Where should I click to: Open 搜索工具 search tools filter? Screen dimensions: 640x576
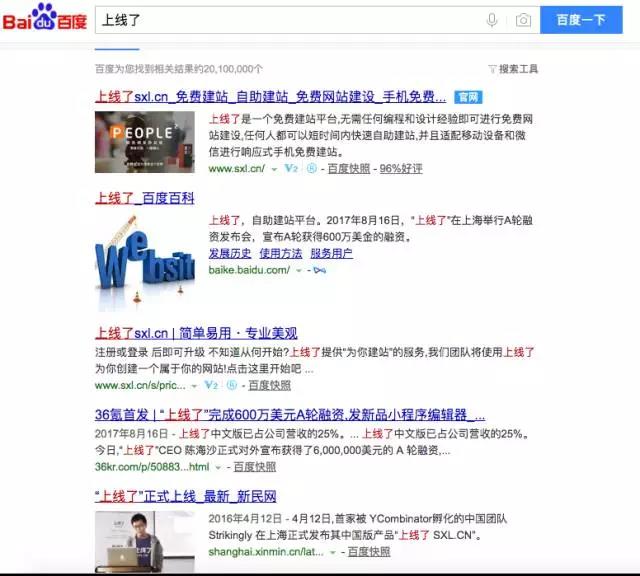513,69
